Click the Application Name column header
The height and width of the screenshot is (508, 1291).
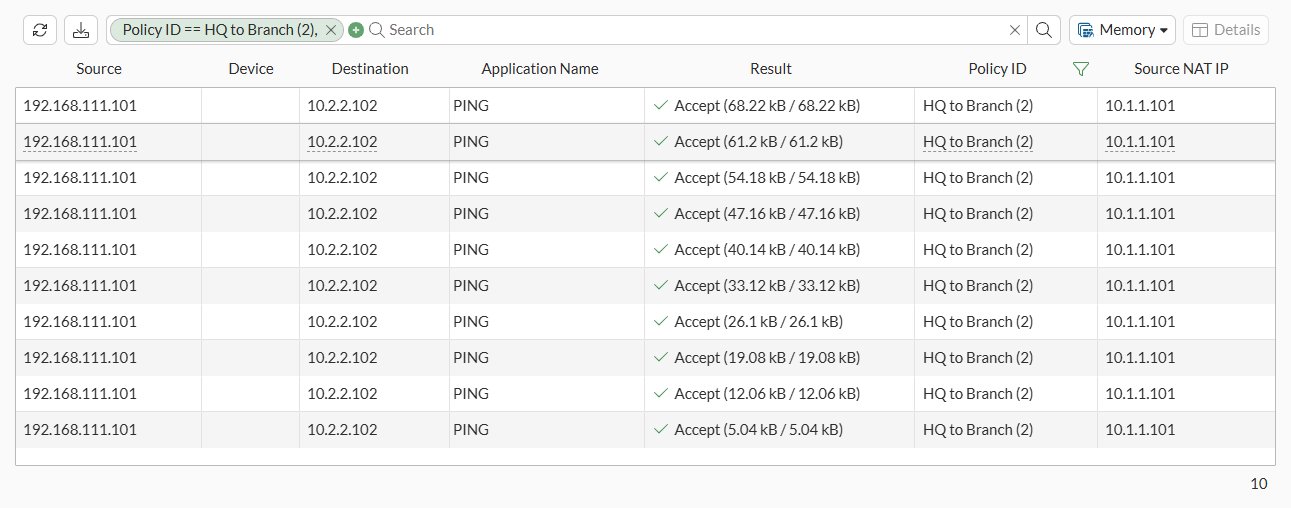tap(540, 69)
